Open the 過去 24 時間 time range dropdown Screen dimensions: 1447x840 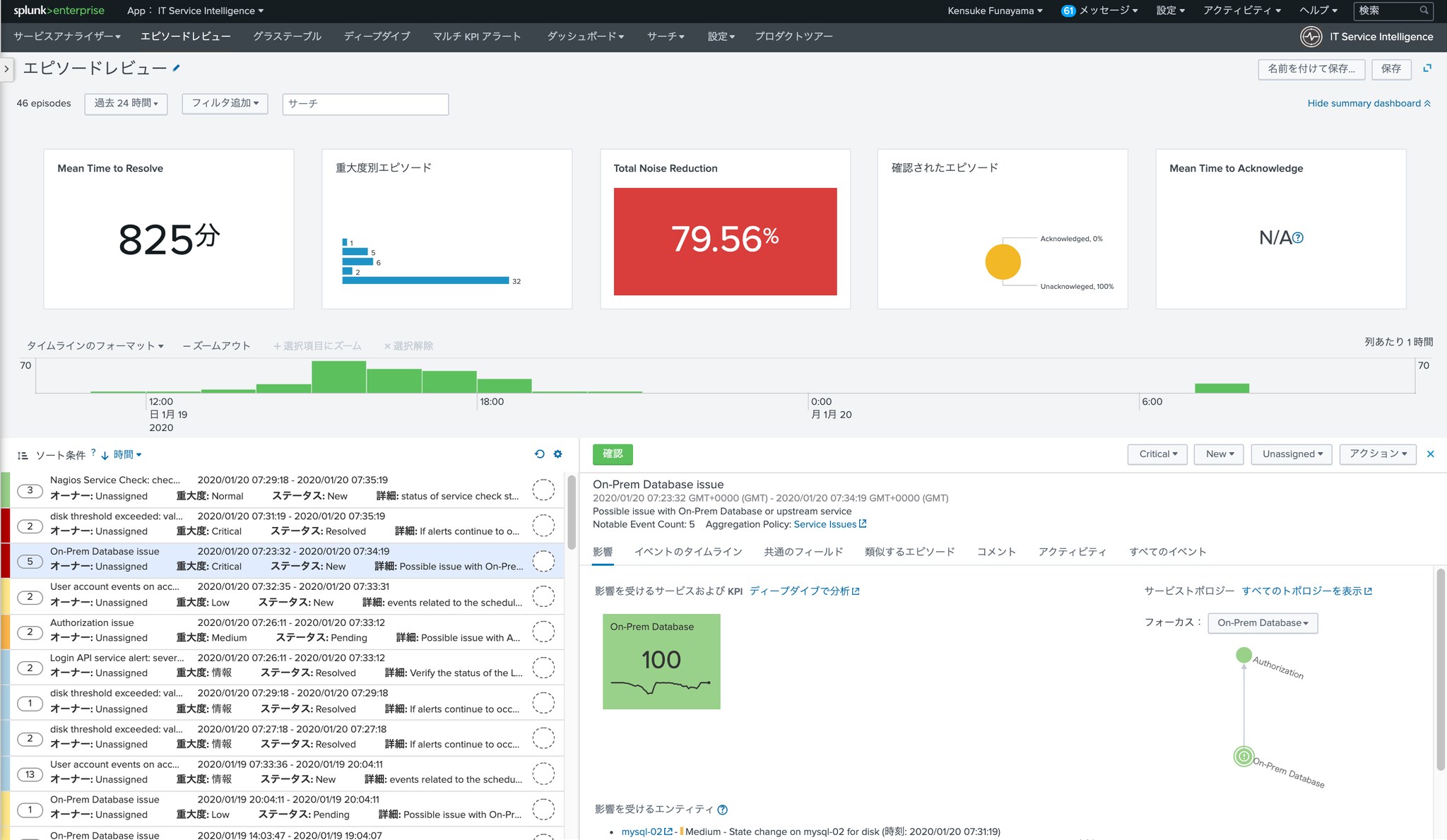coord(126,104)
